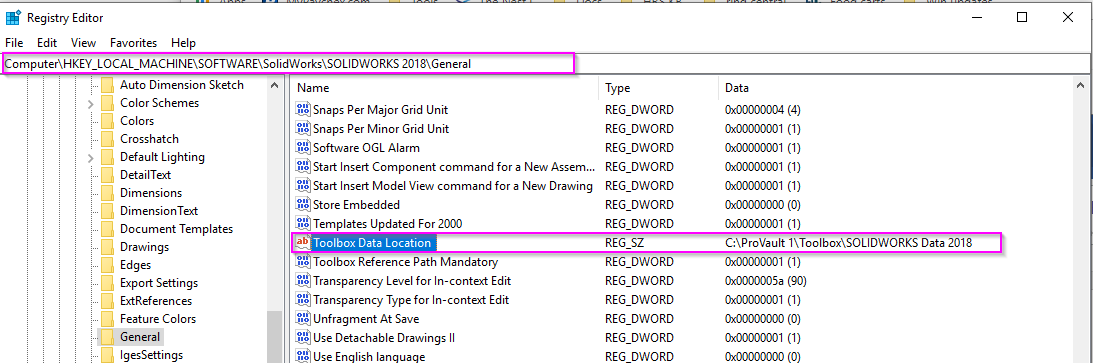Select the Use English language value
This screenshot has height=363, width=1093.
[x=369, y=357]
